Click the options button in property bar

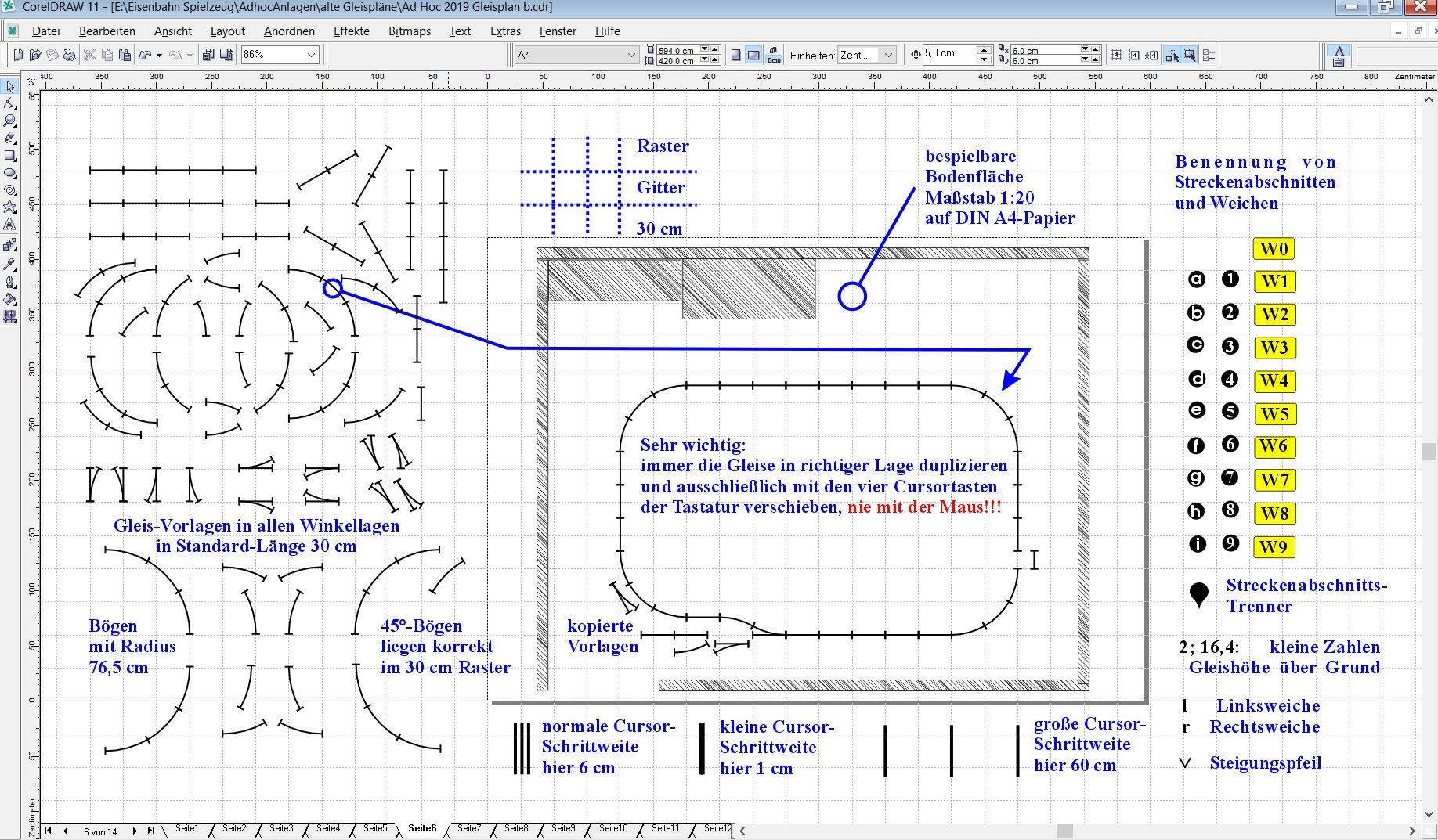(x=1209, y=55)
